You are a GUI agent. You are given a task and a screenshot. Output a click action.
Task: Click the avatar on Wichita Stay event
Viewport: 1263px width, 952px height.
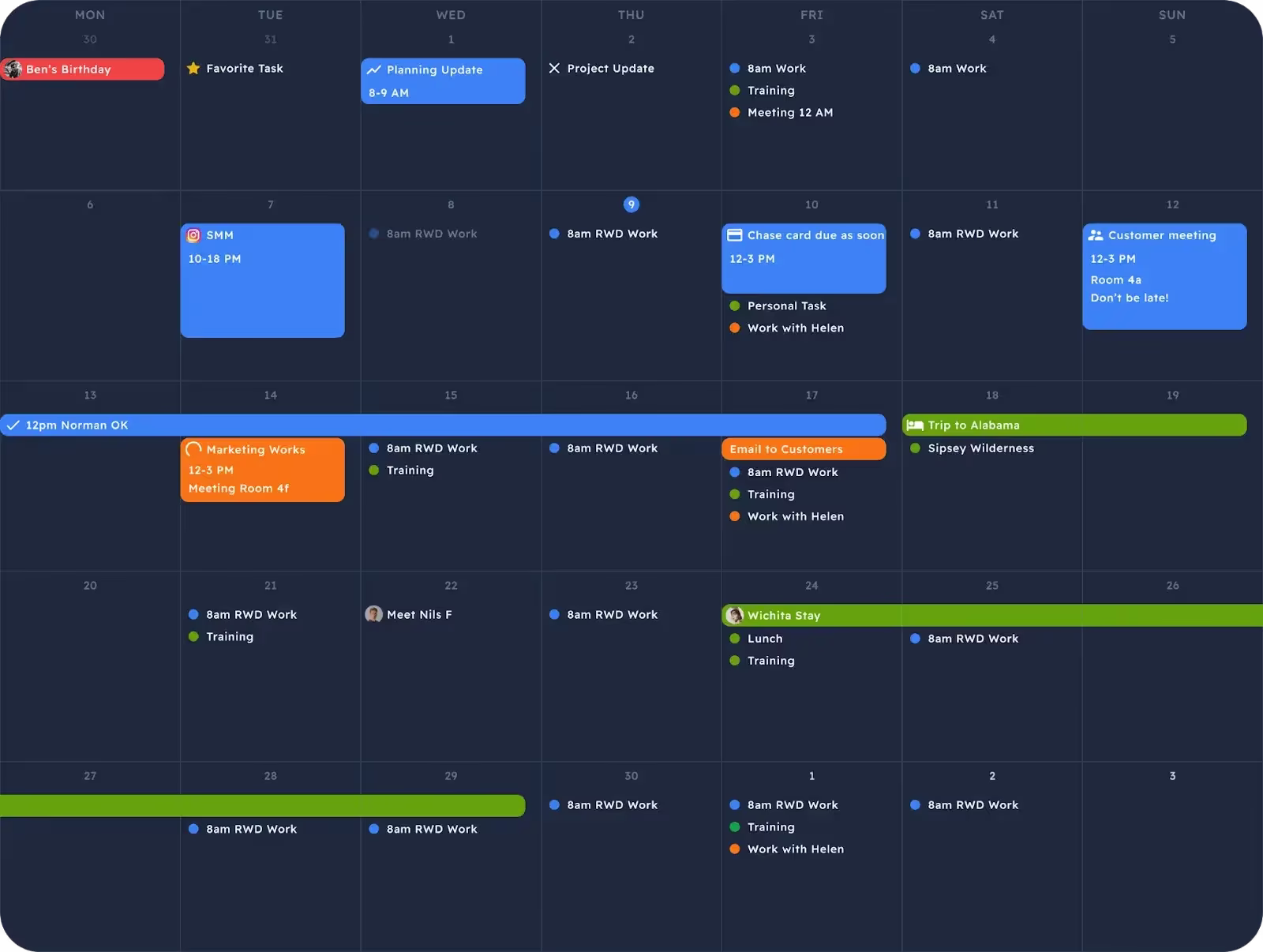pos(734,616)
